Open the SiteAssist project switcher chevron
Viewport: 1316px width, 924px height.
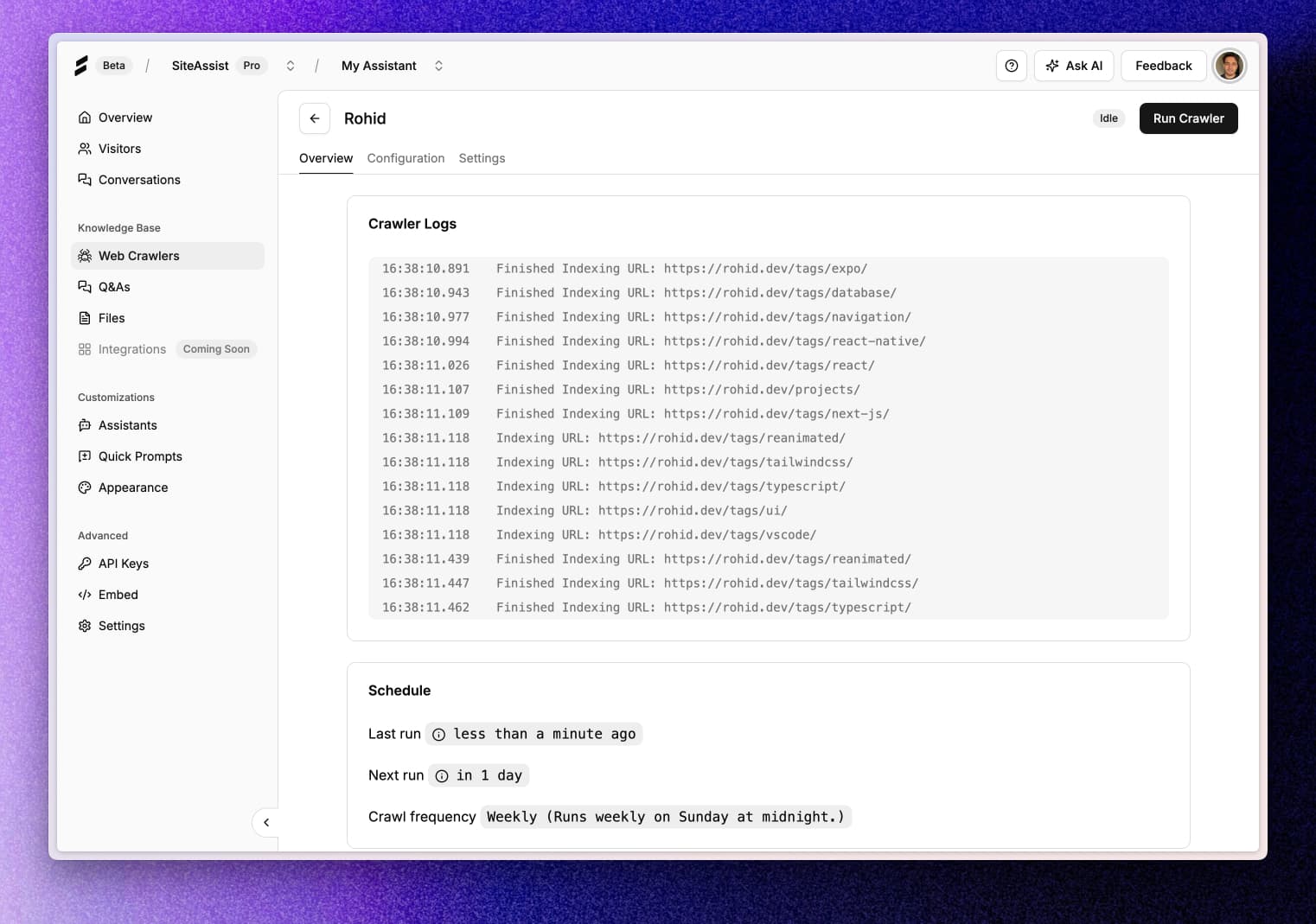pyautogui.click(x=291, y=66)
